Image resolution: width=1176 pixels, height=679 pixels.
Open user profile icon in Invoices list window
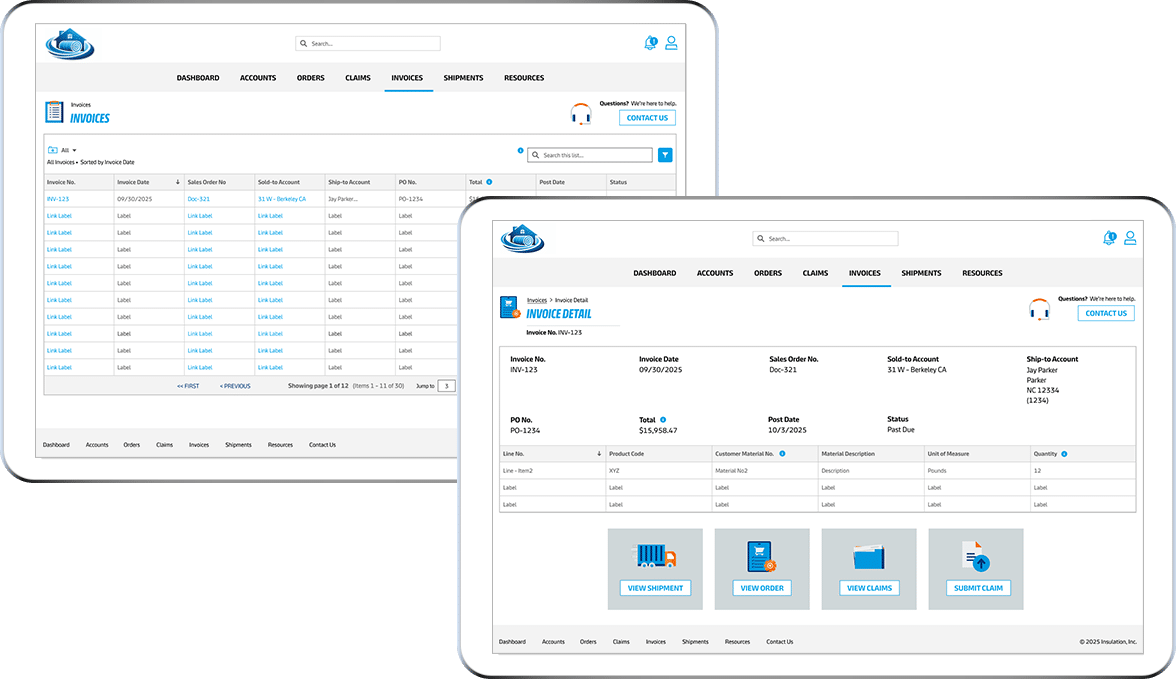click(671, 43)
